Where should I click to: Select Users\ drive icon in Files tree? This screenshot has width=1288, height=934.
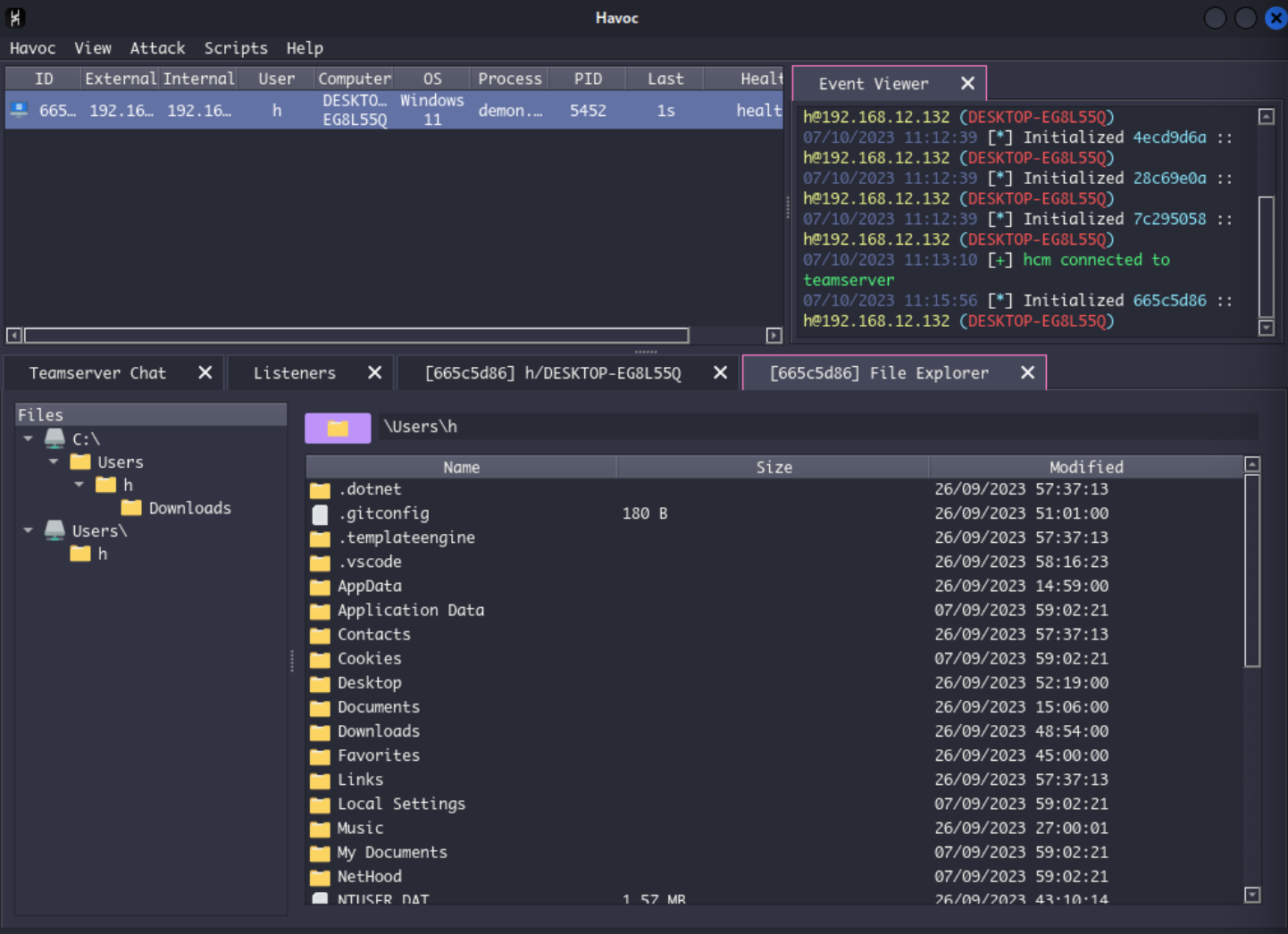[x=54, y=530]
